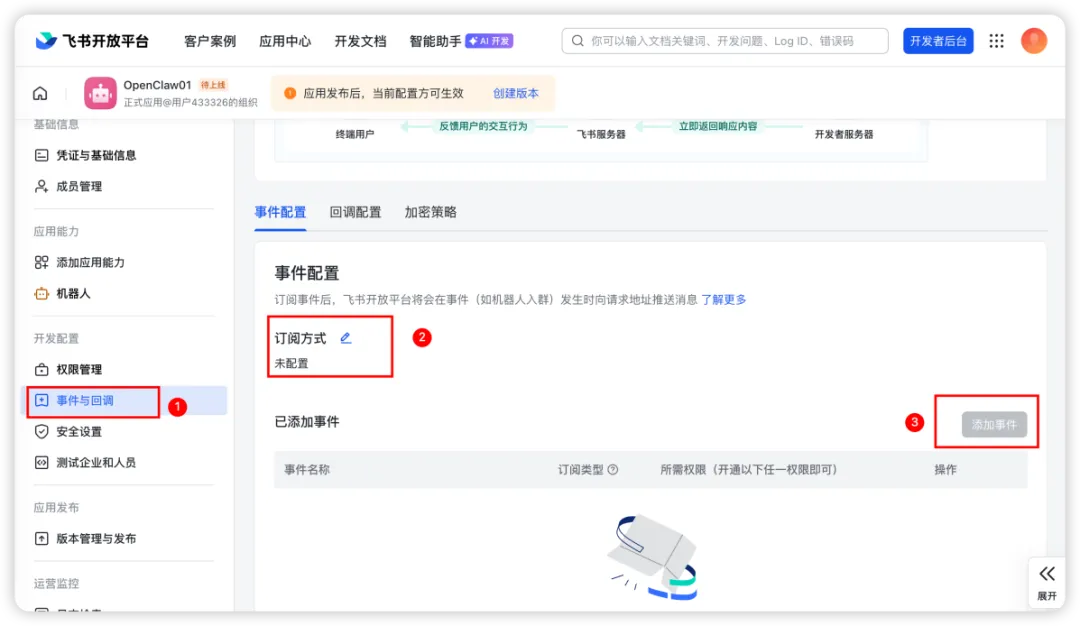Screen dimensions: 1080x626
Task: Click the 开发者后台 button
Action: [938, 41]
